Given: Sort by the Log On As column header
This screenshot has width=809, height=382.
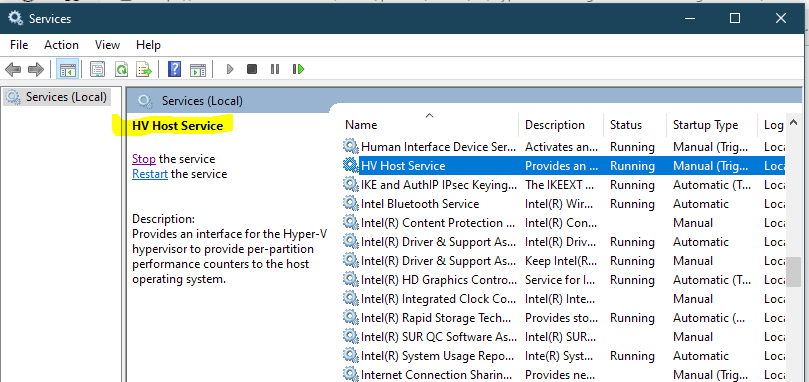Looking at the screenshot, I should coord(772,125).
